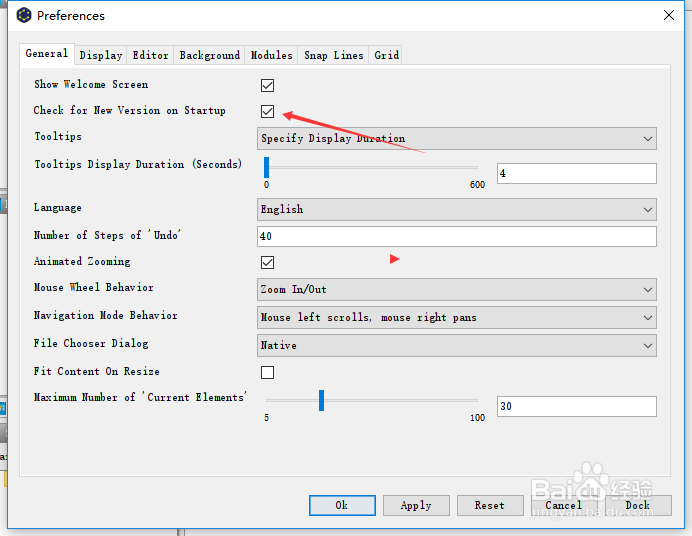Close the Preferences dialog
The image size is (692, 536).
[x=669, y=15]
